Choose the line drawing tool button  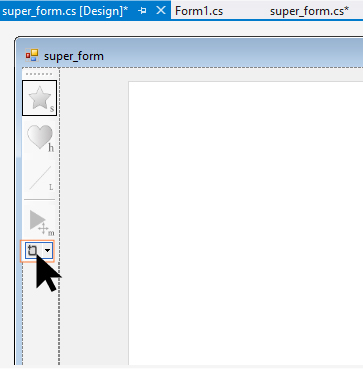click(39, 178)
